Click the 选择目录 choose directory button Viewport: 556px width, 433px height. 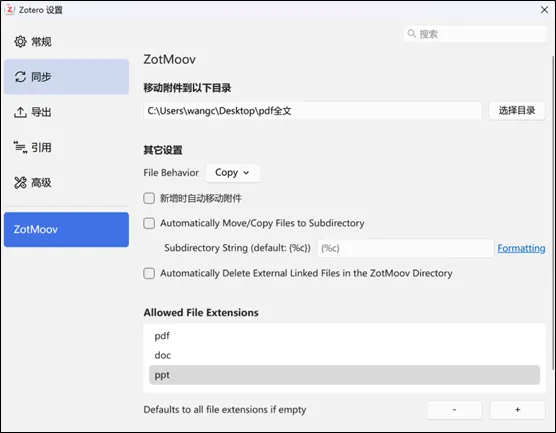tap(517, 111)
